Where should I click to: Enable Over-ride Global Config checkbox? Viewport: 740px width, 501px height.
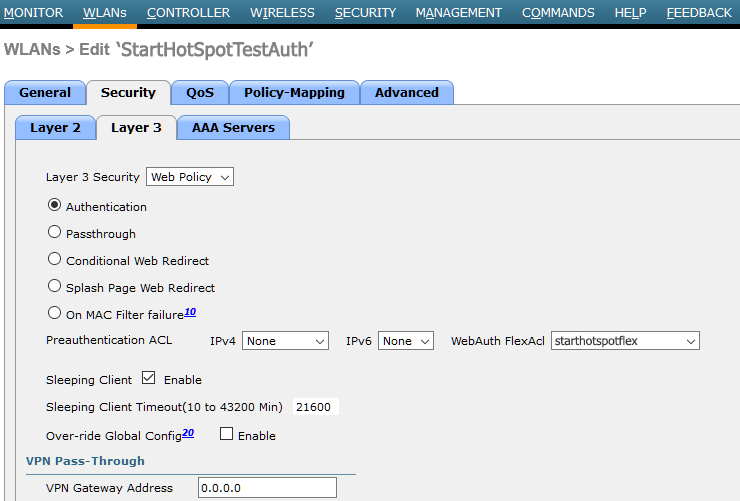(226, 434)
